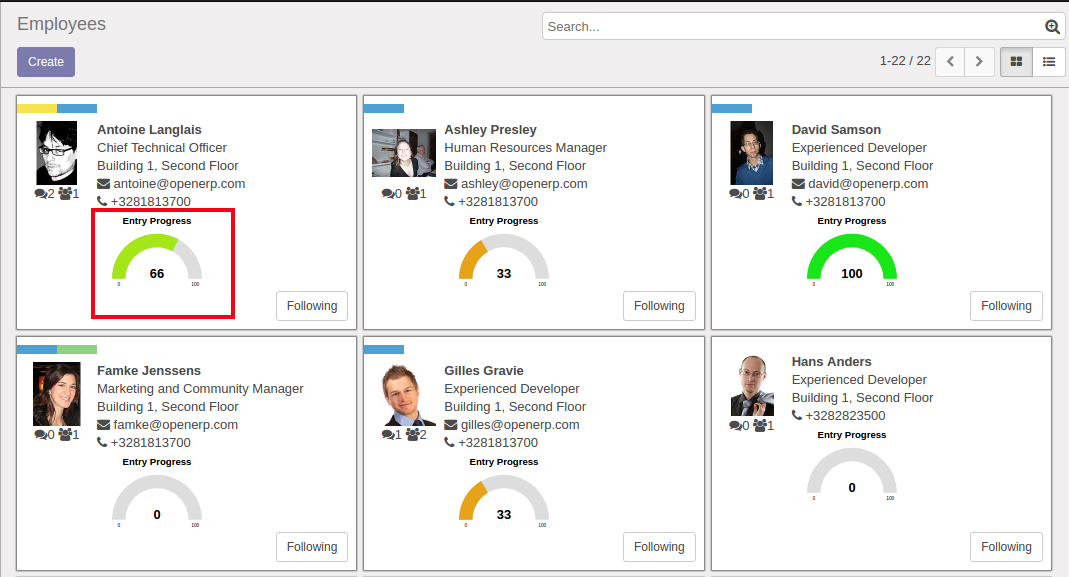Click the search magnifier icon

(x=1052, y=27)
